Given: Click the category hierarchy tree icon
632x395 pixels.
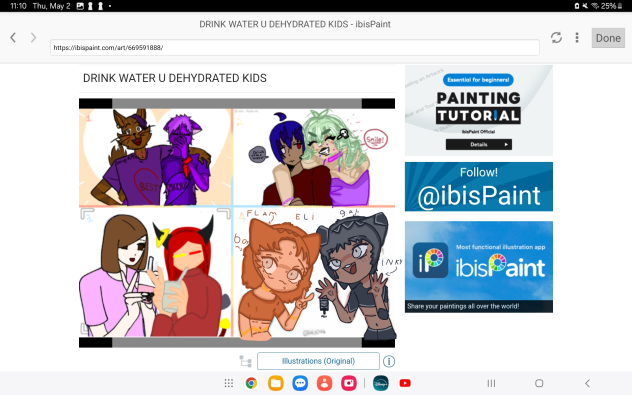Looking at the screenshot, I should [x=245, y=361].
